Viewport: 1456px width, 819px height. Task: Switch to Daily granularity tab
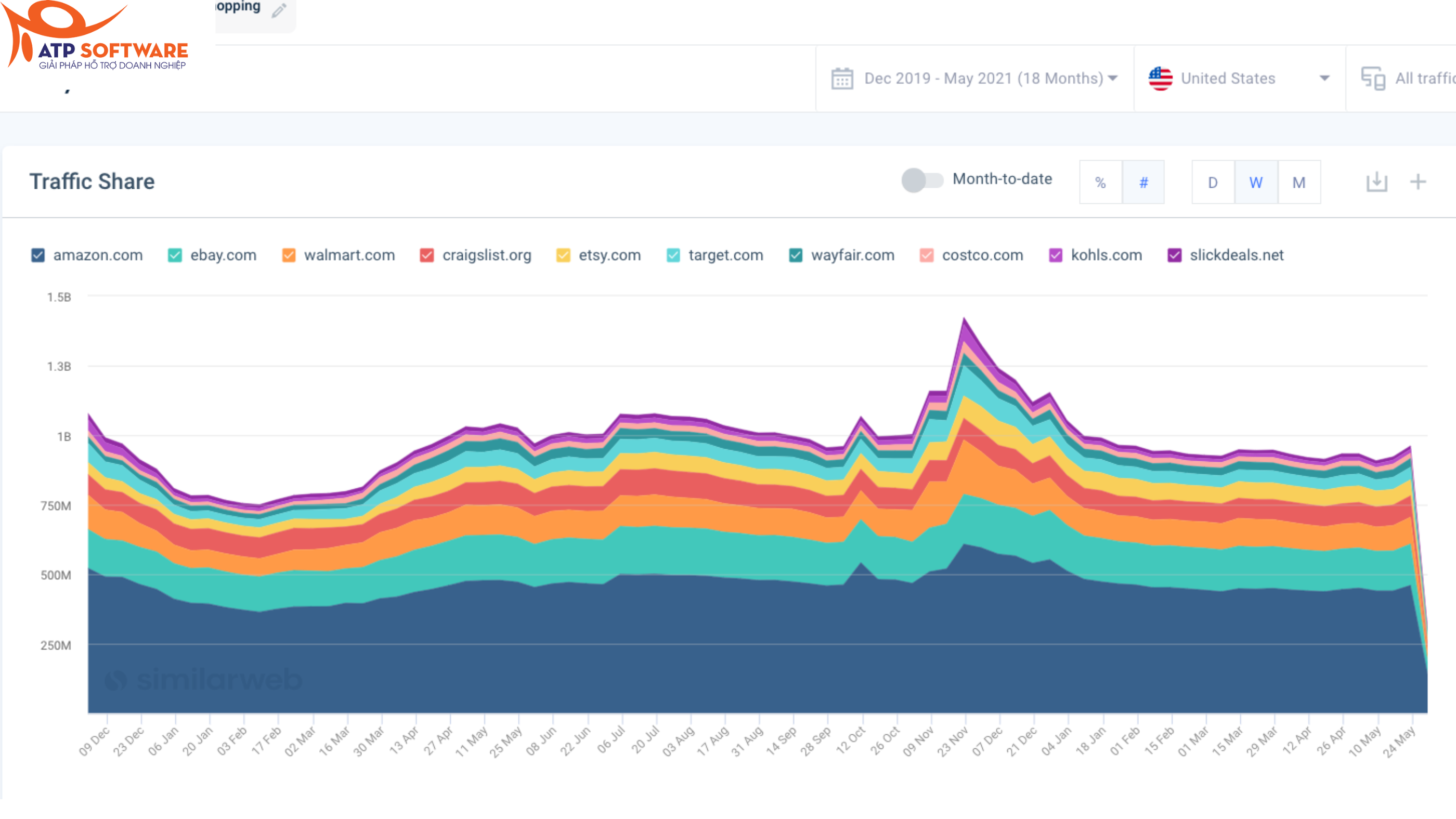tap(1213, 182)
